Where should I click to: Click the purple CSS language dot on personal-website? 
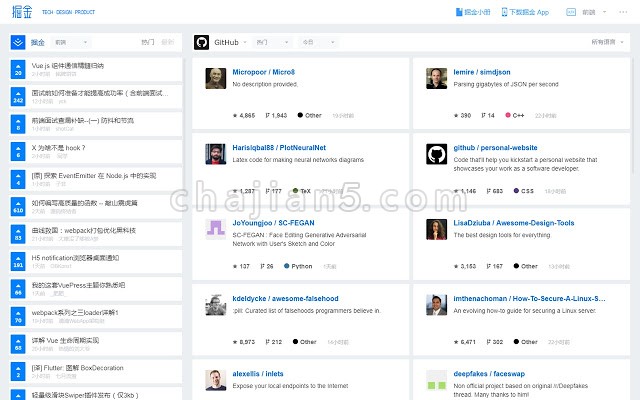tap(516, 191)
